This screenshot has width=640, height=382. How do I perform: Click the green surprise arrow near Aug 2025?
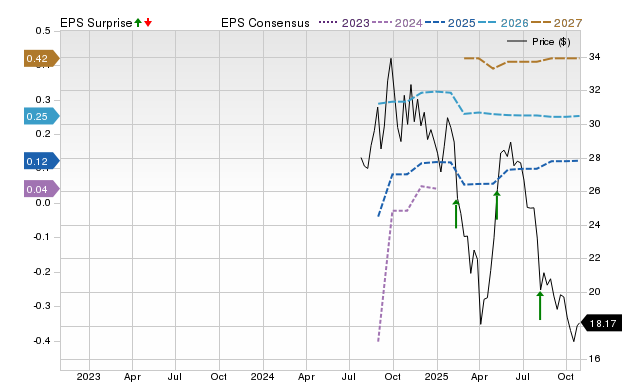(540, 305)
